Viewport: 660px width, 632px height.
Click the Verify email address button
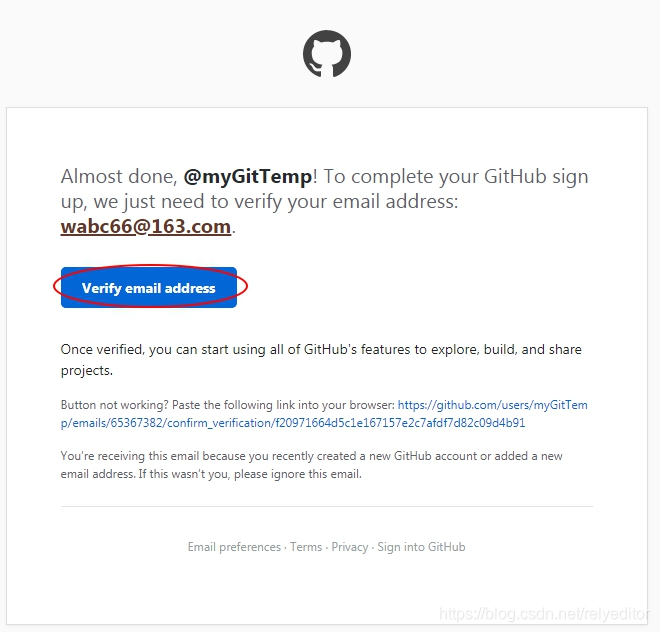coord(149,288)
